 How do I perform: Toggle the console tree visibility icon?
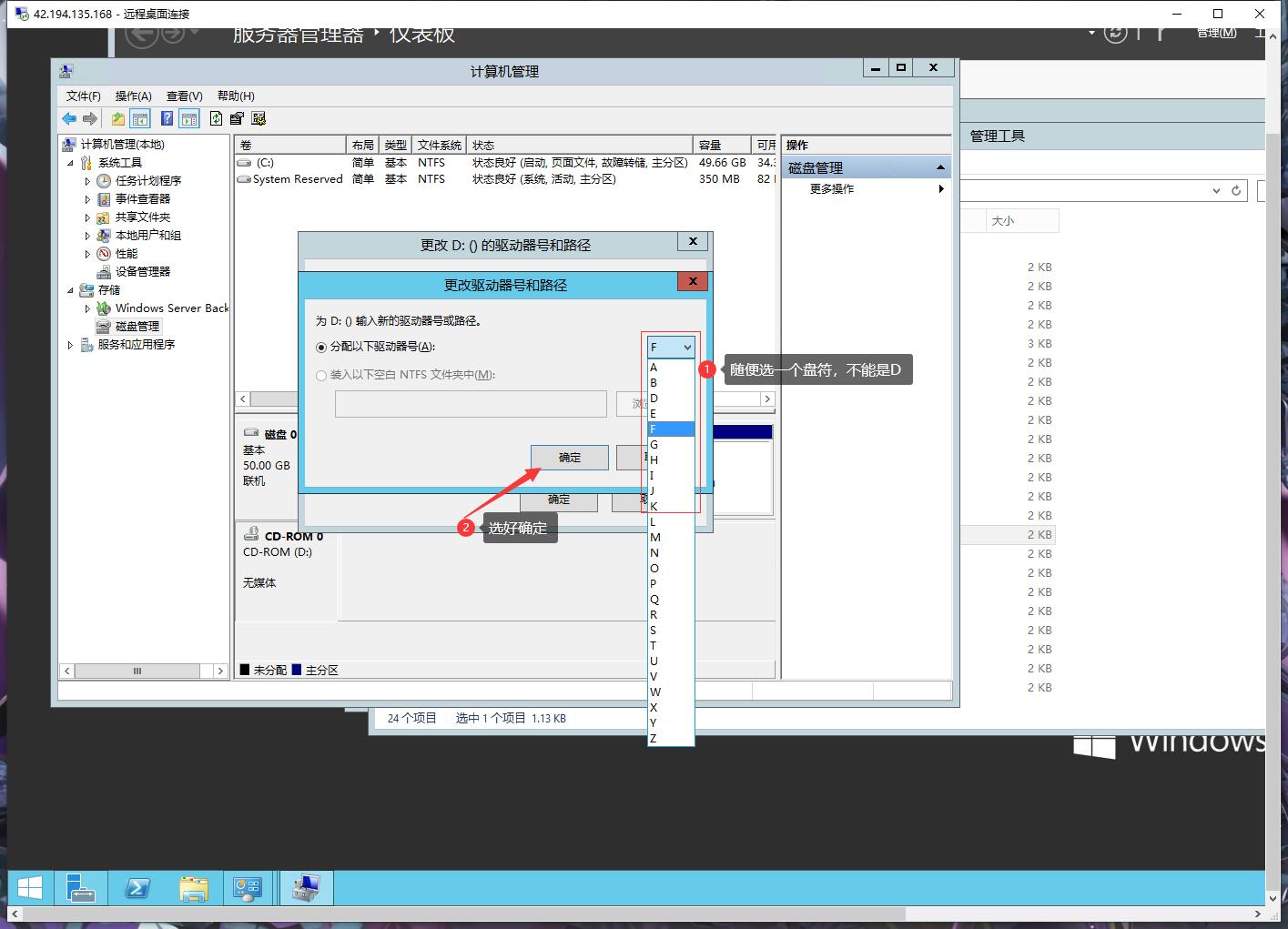pos(140,118)
